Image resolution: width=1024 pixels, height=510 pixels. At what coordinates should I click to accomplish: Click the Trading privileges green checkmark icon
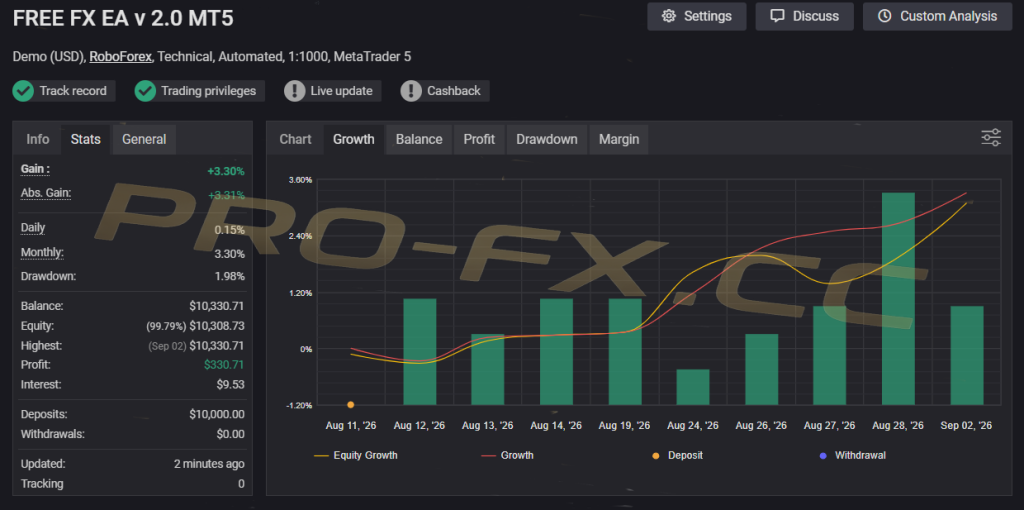[x=145, y=91]
